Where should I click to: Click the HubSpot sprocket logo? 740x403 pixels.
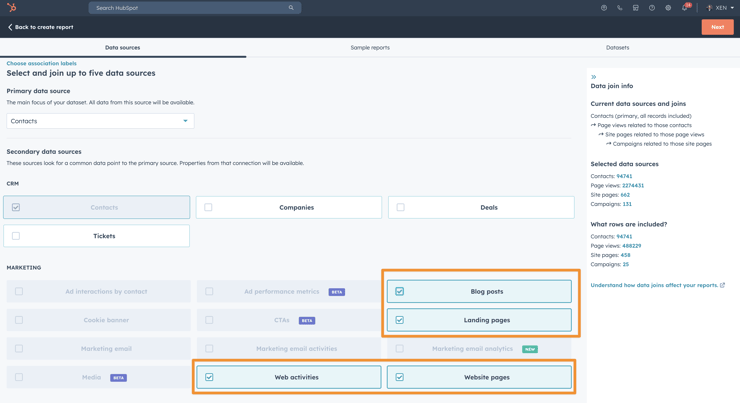click(12, 8)
